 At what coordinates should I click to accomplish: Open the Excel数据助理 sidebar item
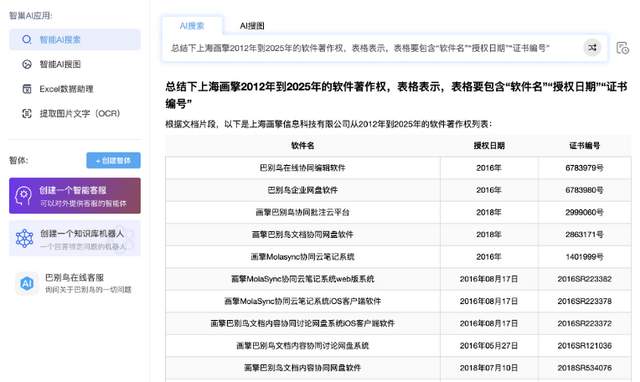(75, 89)
